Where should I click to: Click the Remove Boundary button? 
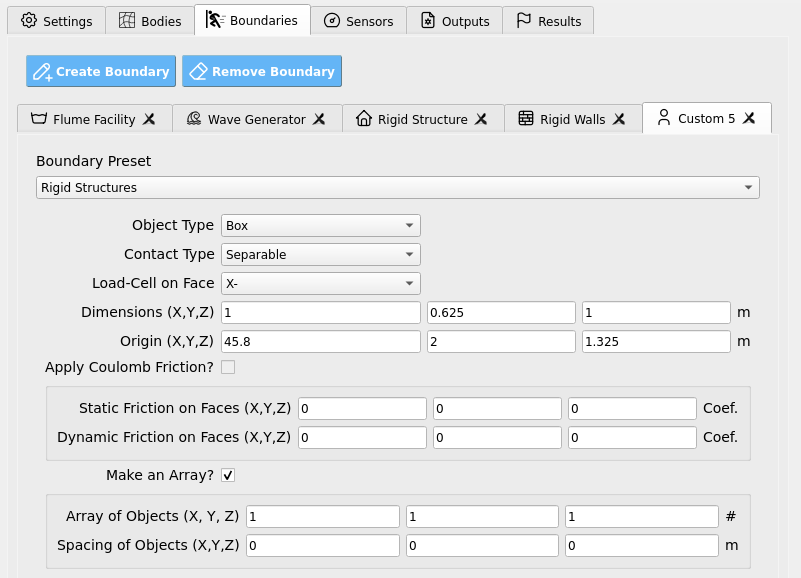(x=262, y=71)
